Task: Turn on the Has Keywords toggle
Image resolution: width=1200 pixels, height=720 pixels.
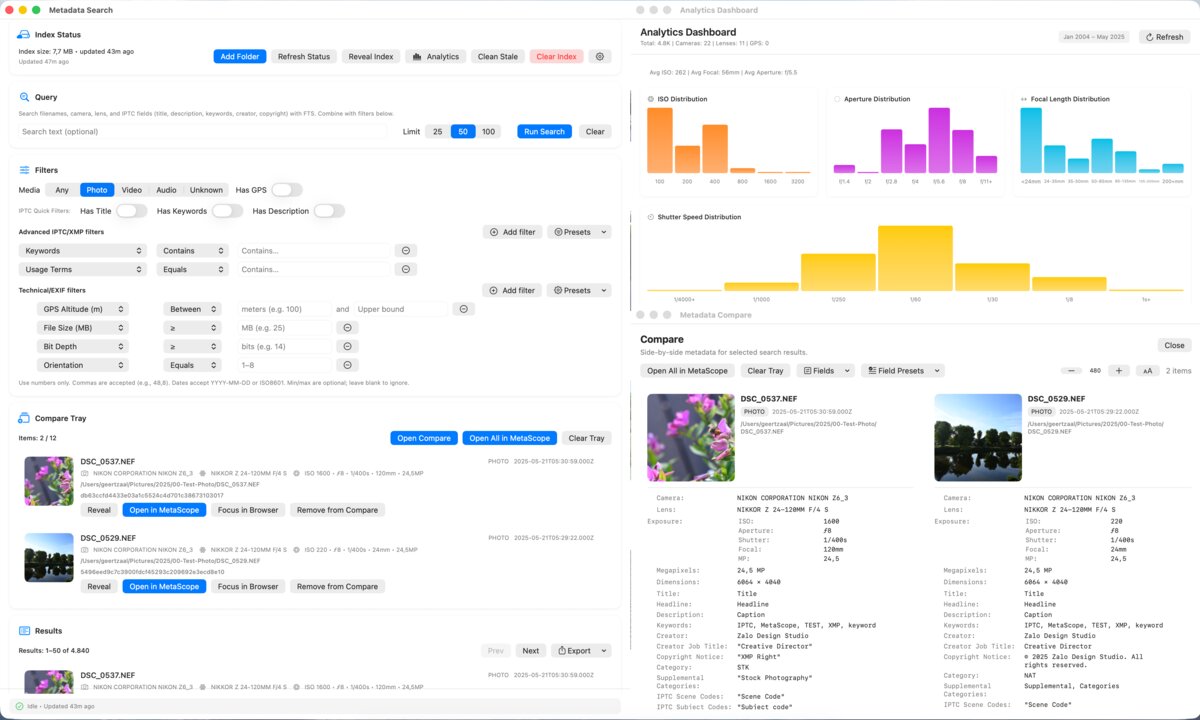Action: pyautogui.click(x=227, y=211)
